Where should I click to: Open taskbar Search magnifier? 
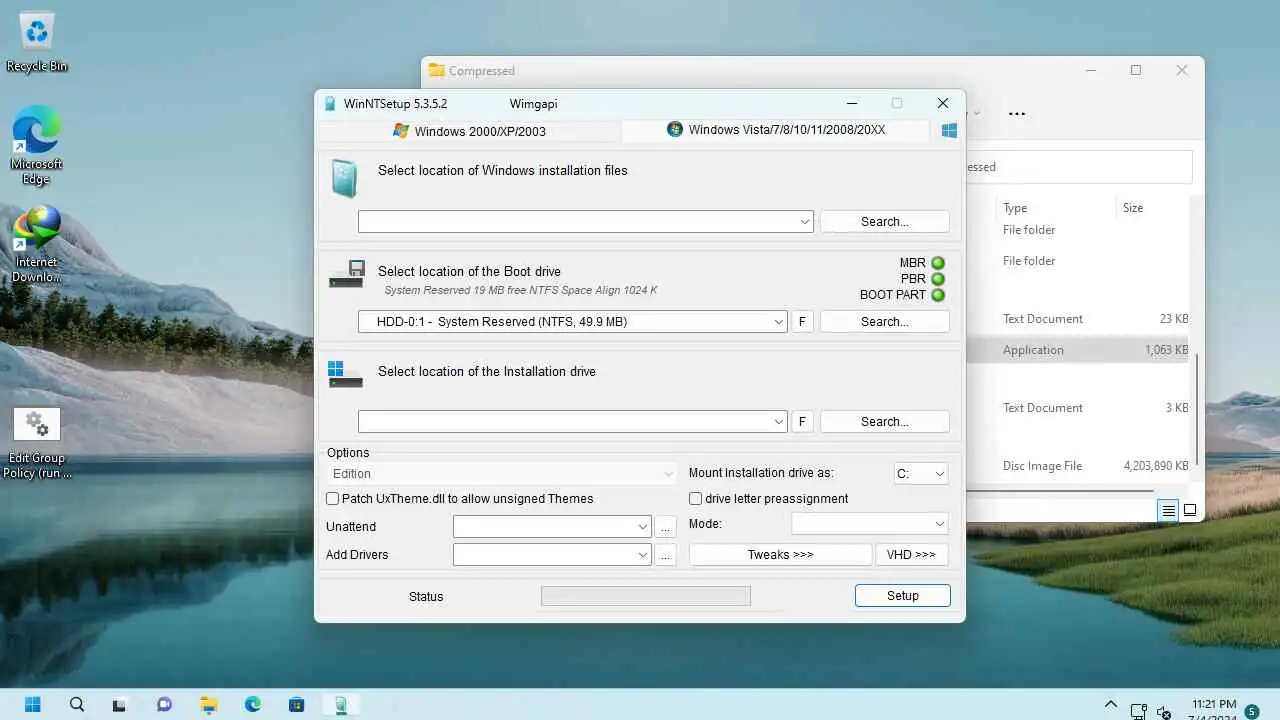click(77, 704)
